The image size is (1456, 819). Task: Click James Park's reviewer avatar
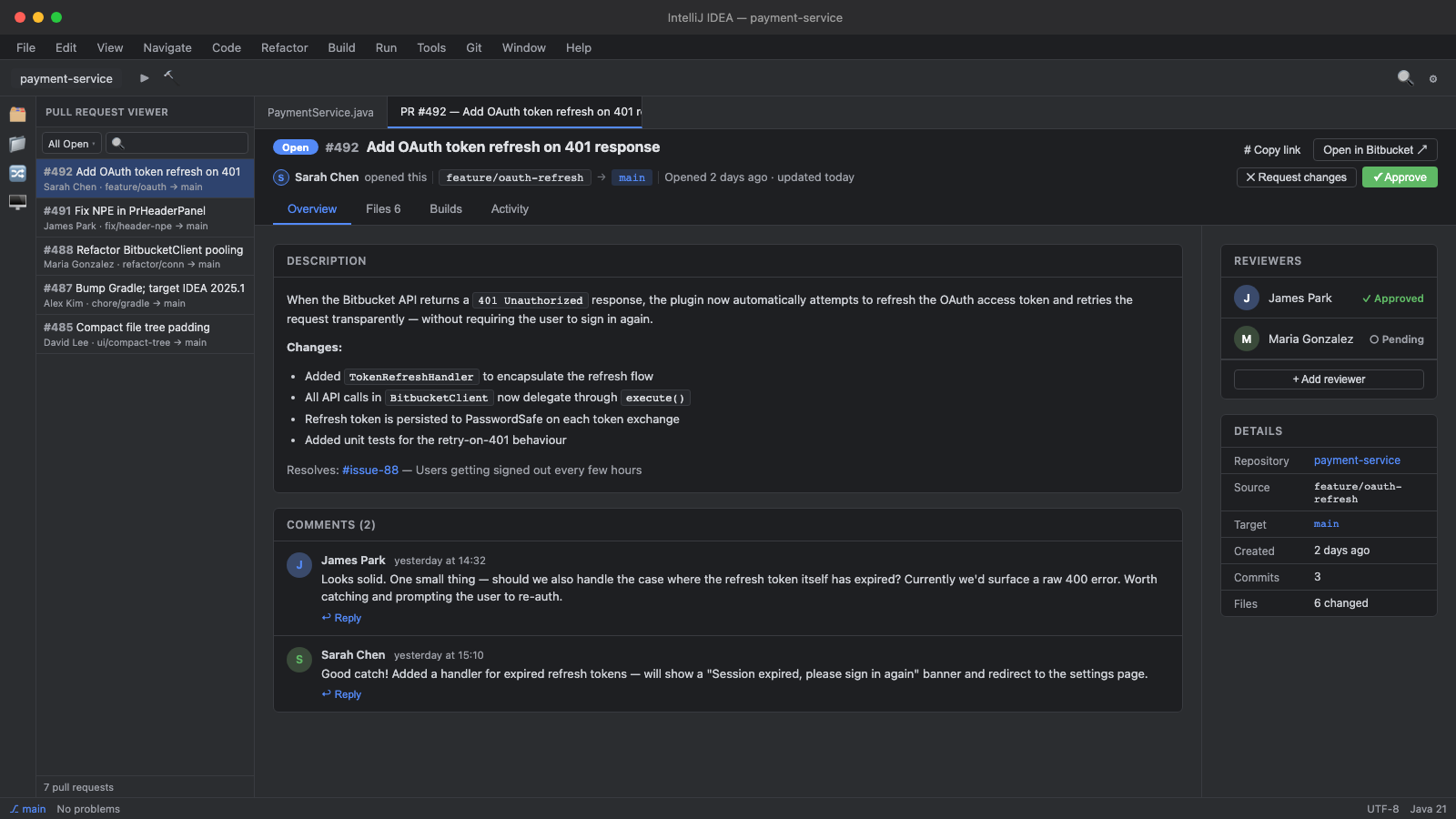pos(1247,298)
